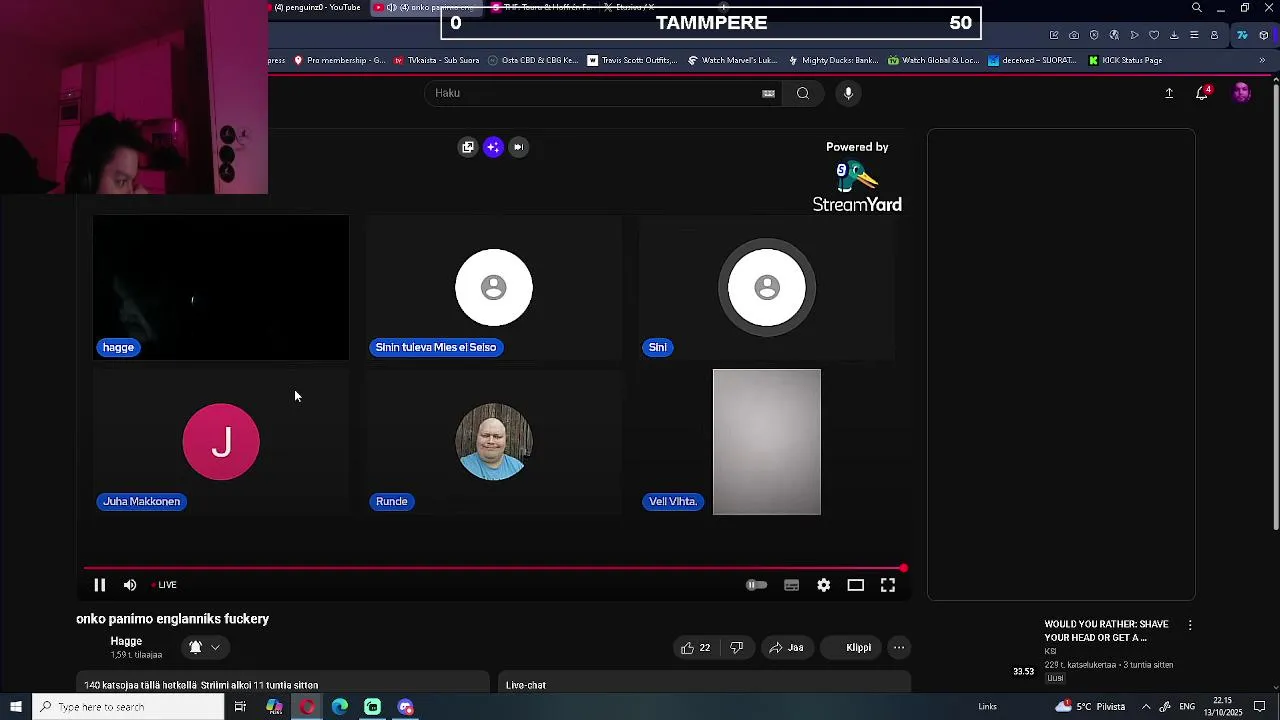Open the Watch Marvel's Luk... bookmark

click(733, 60)
